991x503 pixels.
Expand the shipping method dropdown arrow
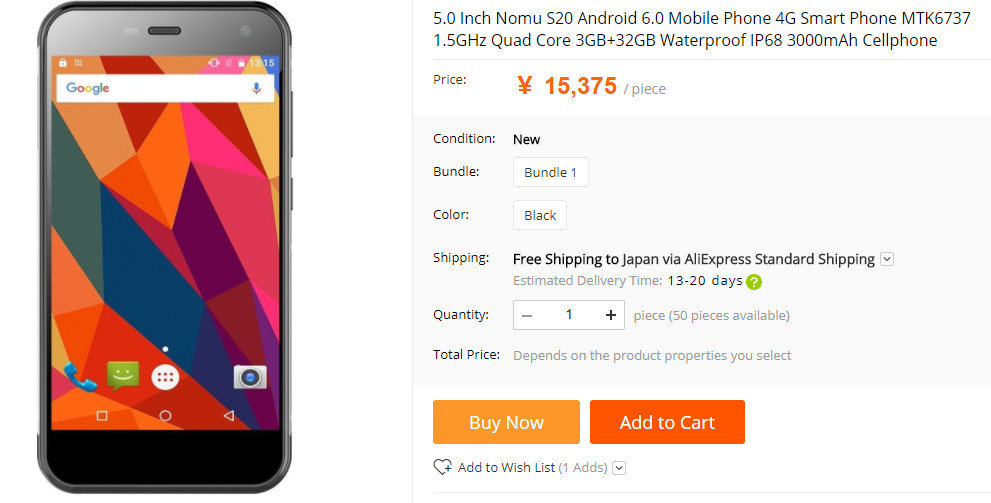(886, 259)
